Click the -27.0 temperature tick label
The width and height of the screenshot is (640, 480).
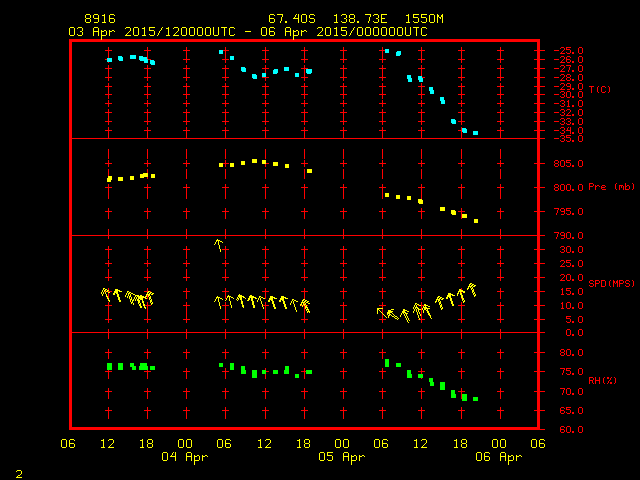click(x=569, y=69)
